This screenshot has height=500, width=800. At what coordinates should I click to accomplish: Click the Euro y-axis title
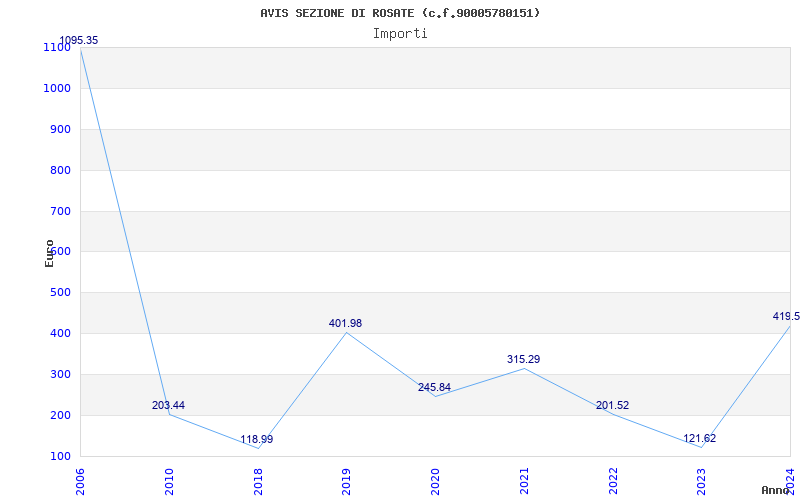pos(49,253)
